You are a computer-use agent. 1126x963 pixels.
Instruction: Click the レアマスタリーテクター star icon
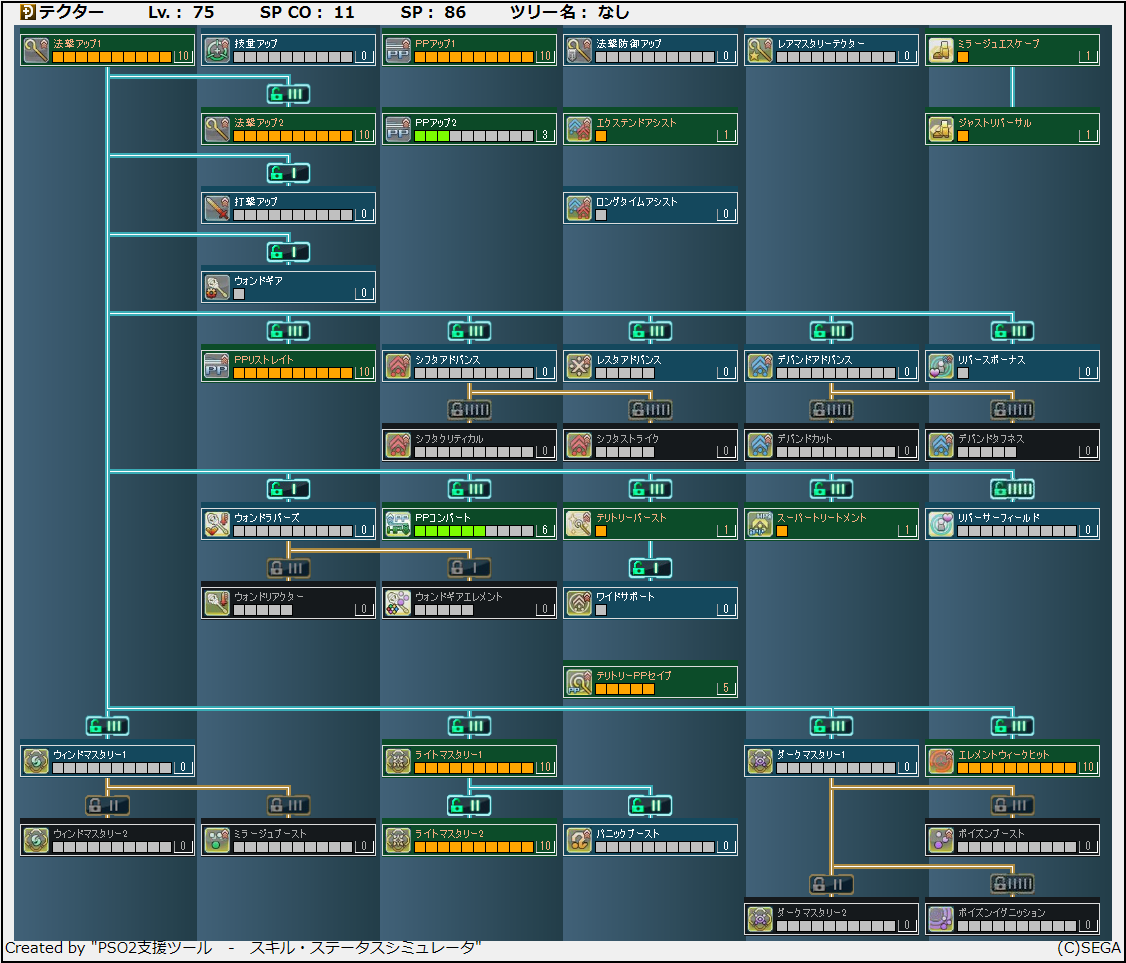point(760,50)
